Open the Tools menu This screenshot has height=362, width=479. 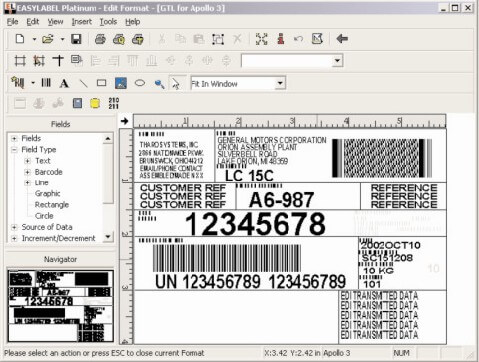coord(108,22)
